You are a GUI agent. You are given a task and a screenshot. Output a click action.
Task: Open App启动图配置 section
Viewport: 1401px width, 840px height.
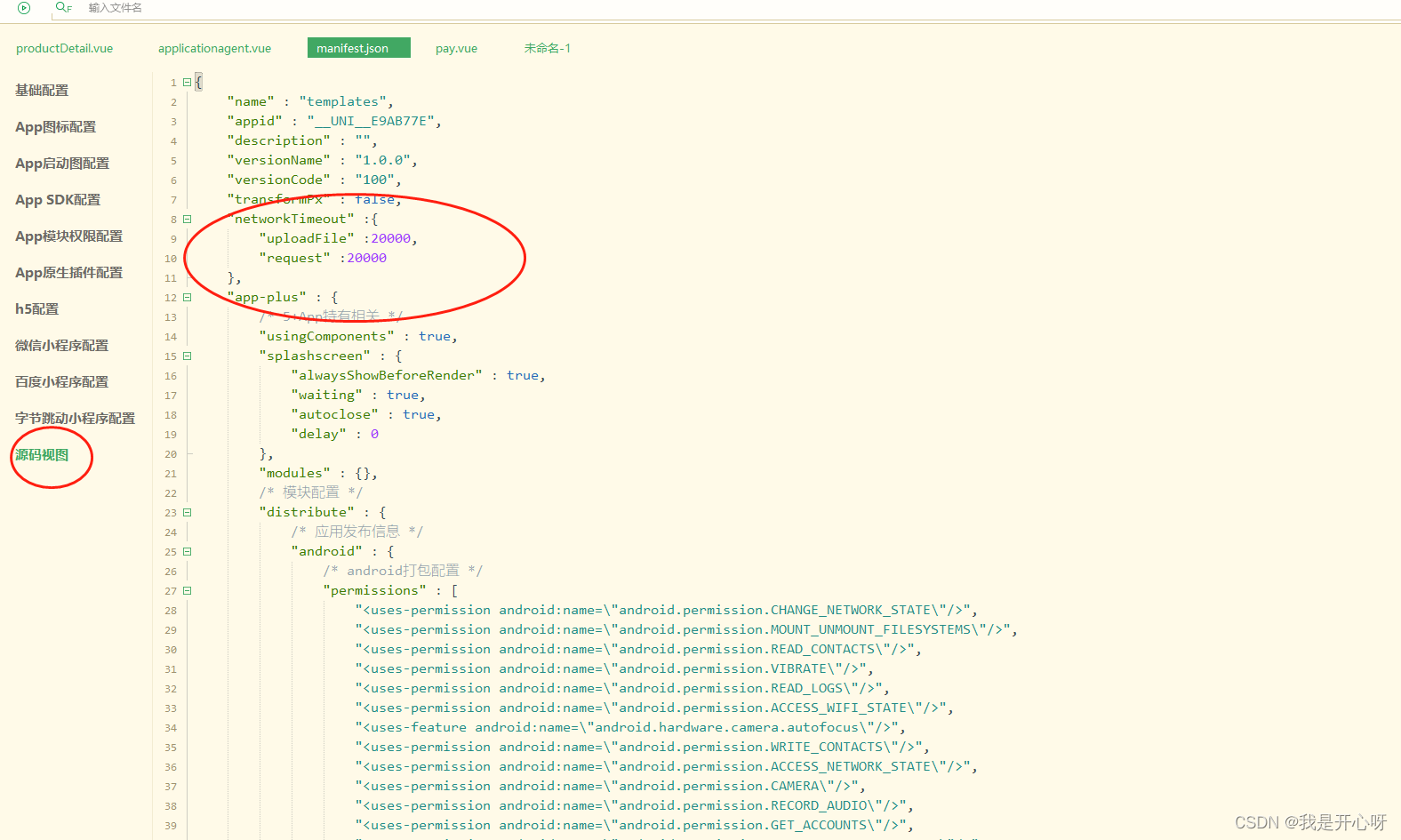62,163
